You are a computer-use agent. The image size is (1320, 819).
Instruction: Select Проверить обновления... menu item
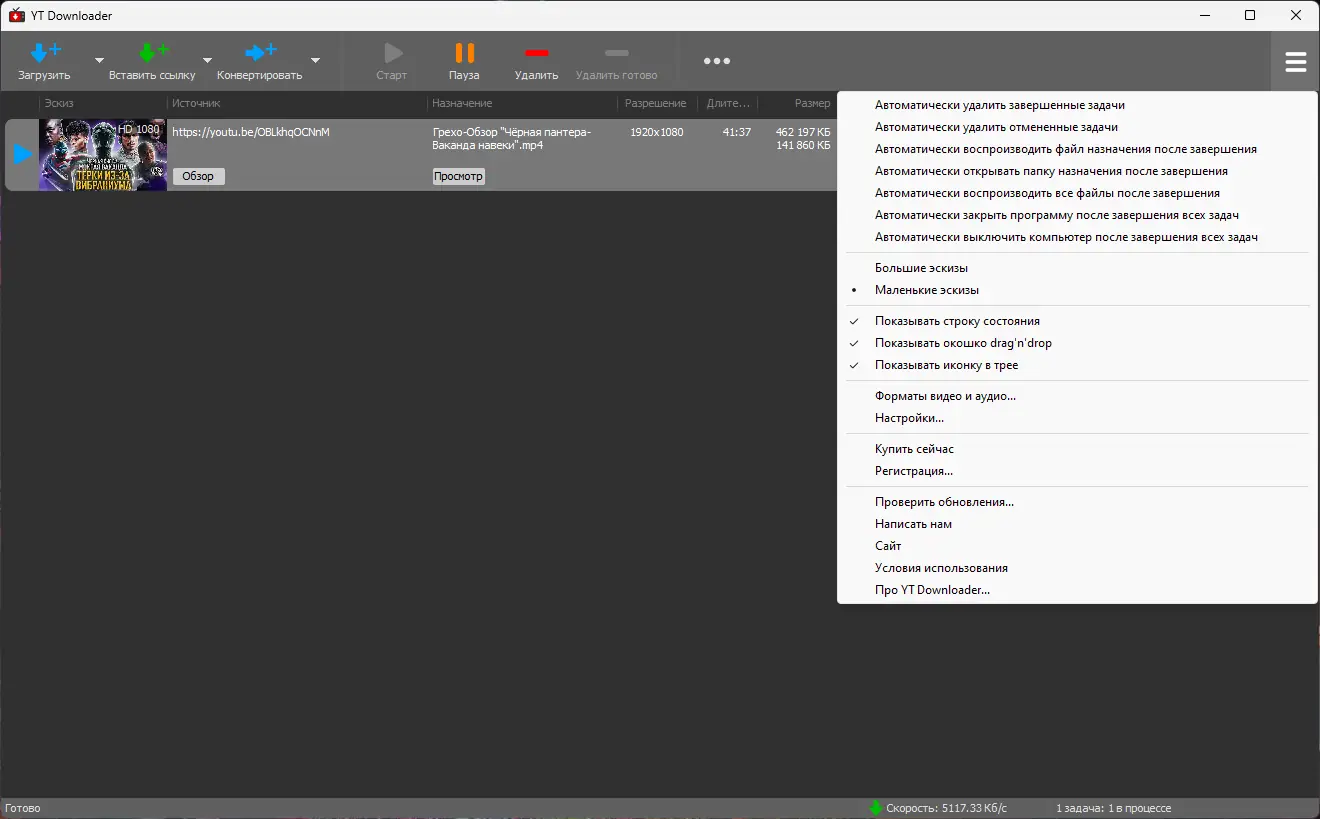pyautogui.click(x=1077, y=502)
